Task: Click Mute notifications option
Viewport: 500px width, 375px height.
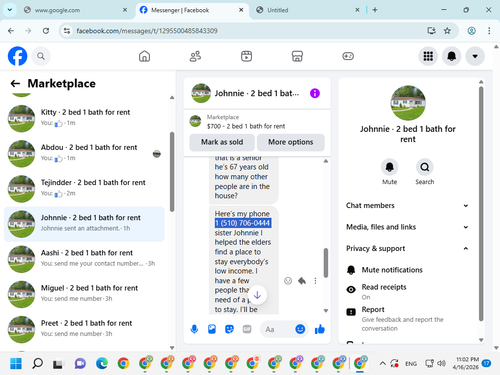Action: [407, 270]
